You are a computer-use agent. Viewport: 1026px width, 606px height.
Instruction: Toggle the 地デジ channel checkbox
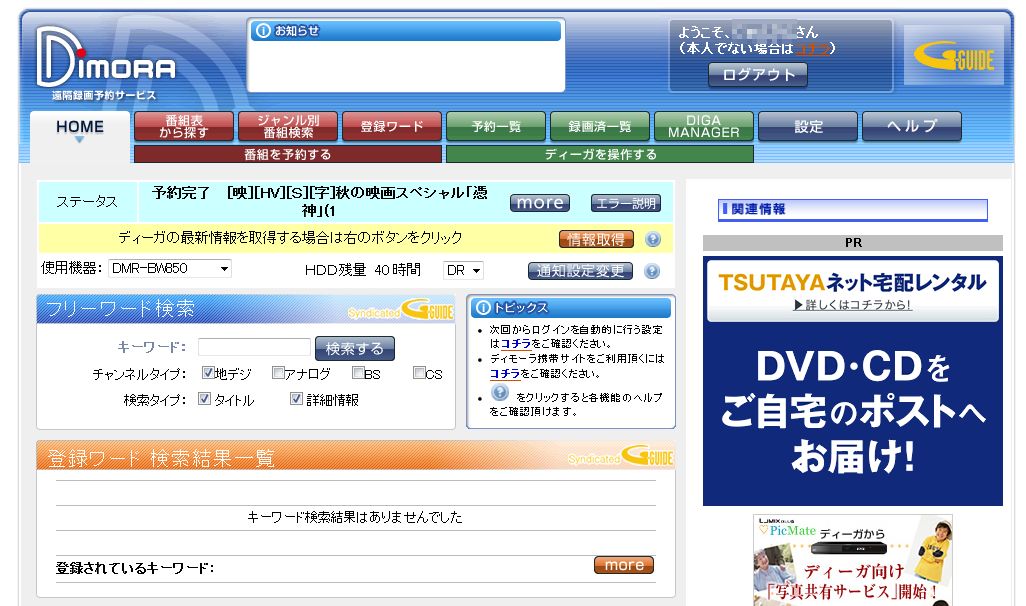[x=208, y=373]
